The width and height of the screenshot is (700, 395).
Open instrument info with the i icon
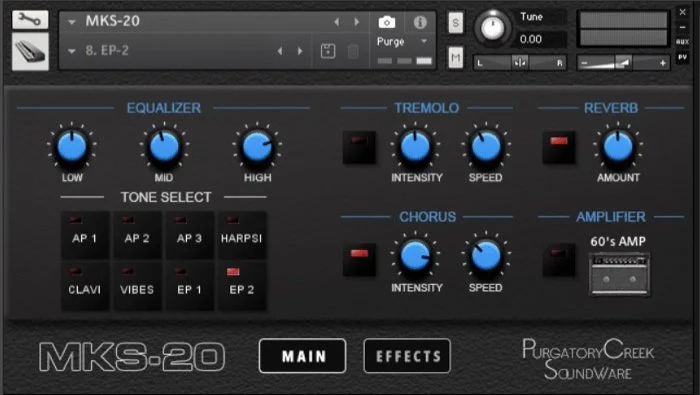click(x=420, y=22)
